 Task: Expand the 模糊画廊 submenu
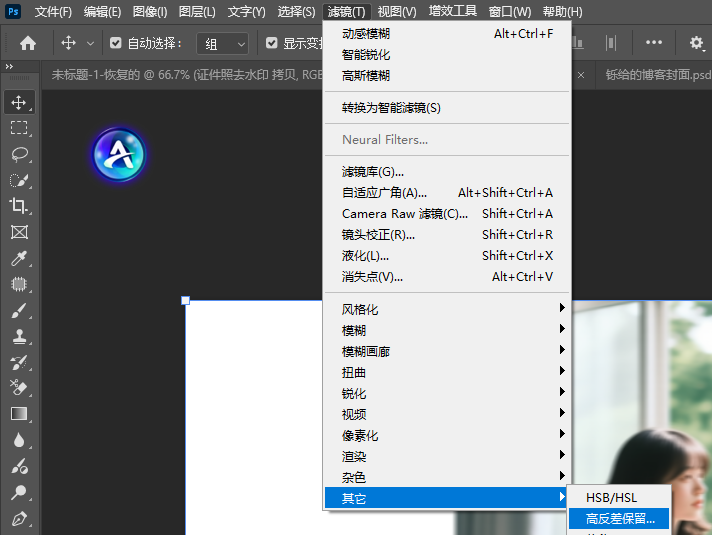[x=447, y=351]
